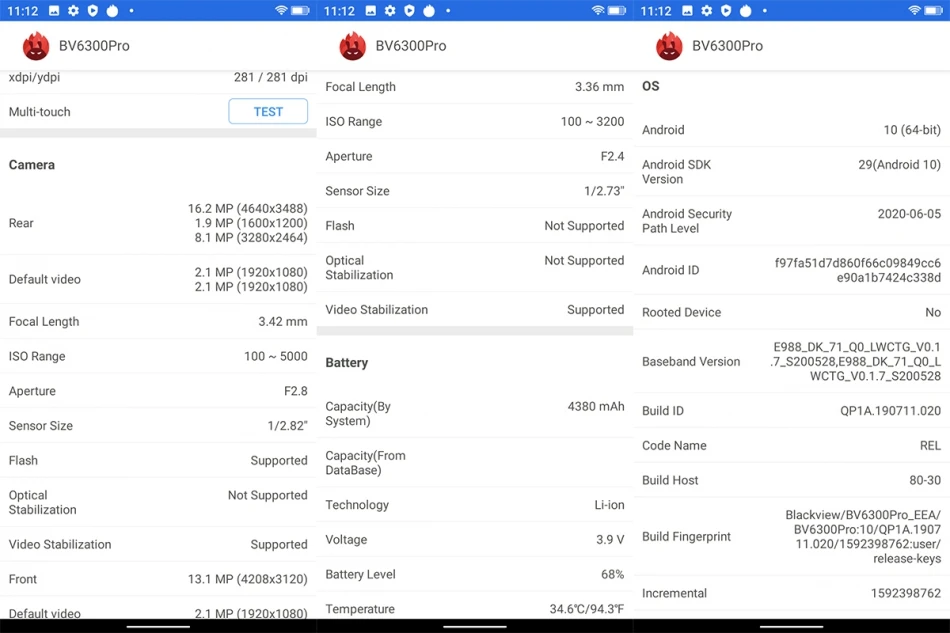
Task: Tap the 'Camera' section heading
Action: (32, 165)
